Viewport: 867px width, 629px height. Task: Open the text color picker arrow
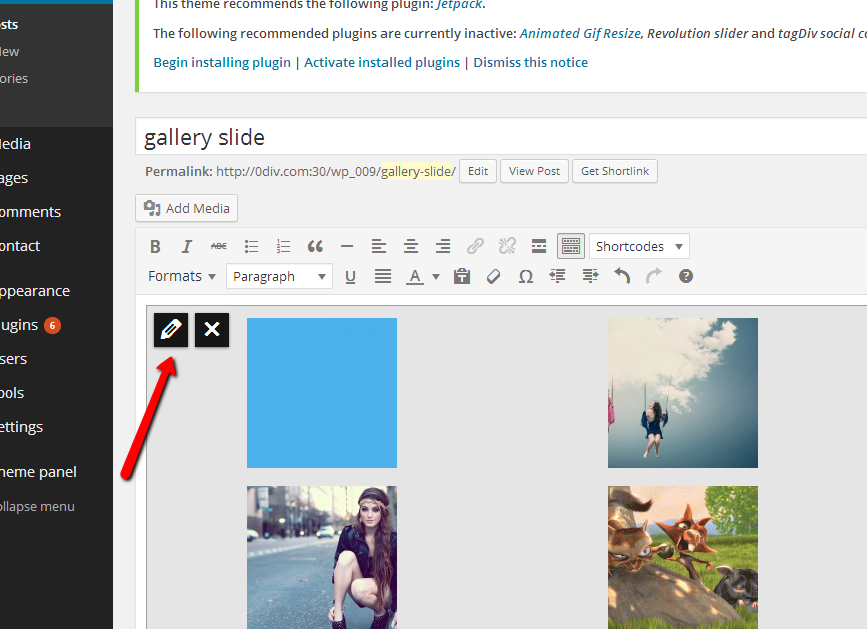(436, 277)
